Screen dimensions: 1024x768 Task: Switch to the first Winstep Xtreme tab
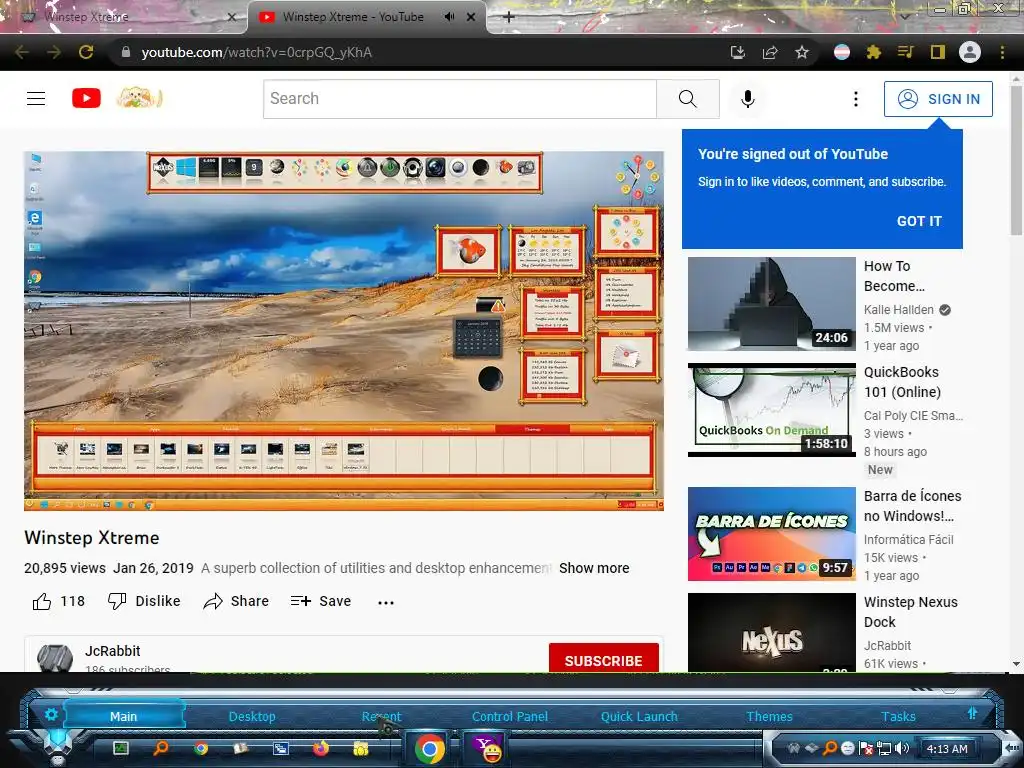124,17
